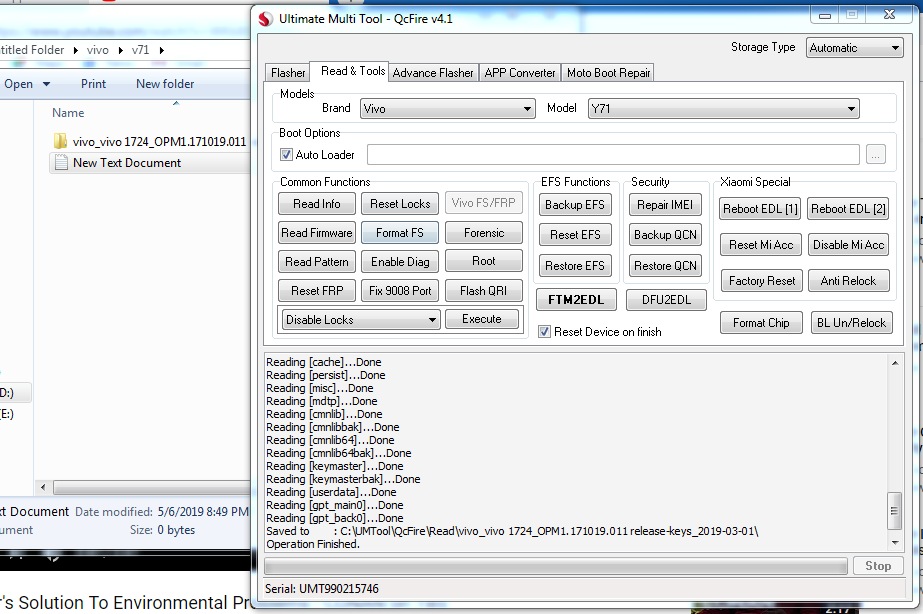Click the Enable Diag button

400,261
